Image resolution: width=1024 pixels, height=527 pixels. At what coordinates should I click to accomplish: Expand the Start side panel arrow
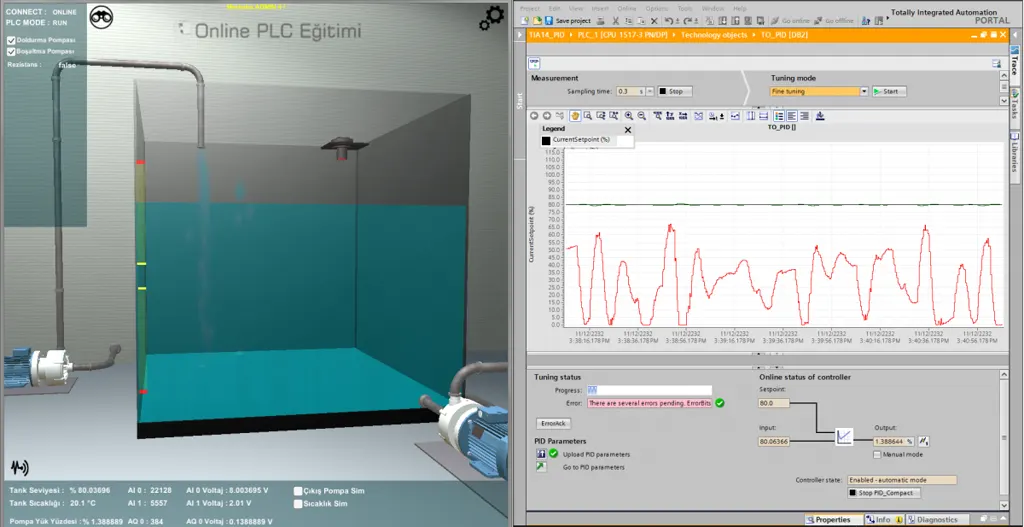coord(520,35)
